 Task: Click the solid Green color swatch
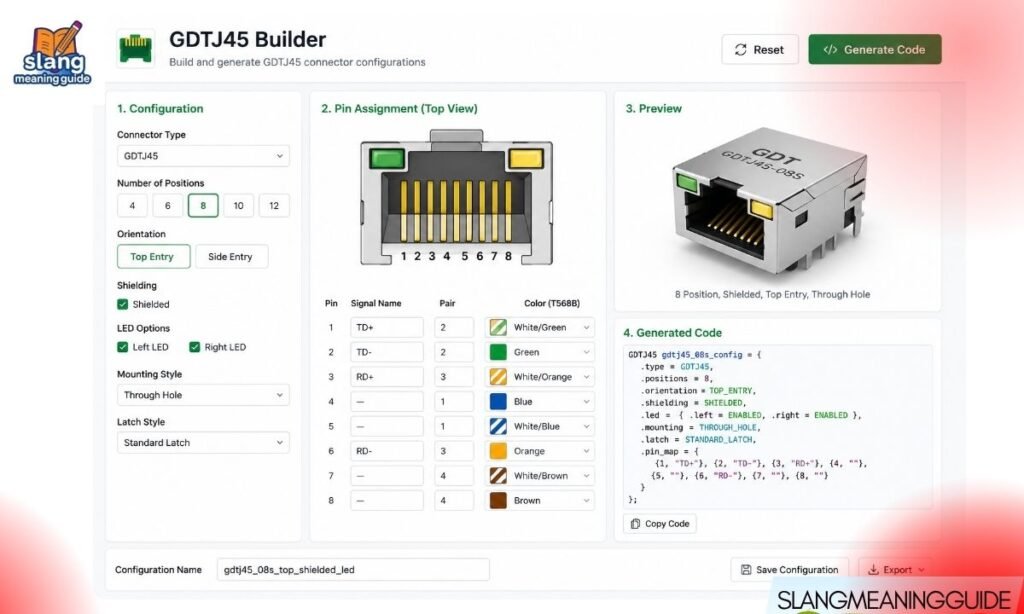click(498, 352)
